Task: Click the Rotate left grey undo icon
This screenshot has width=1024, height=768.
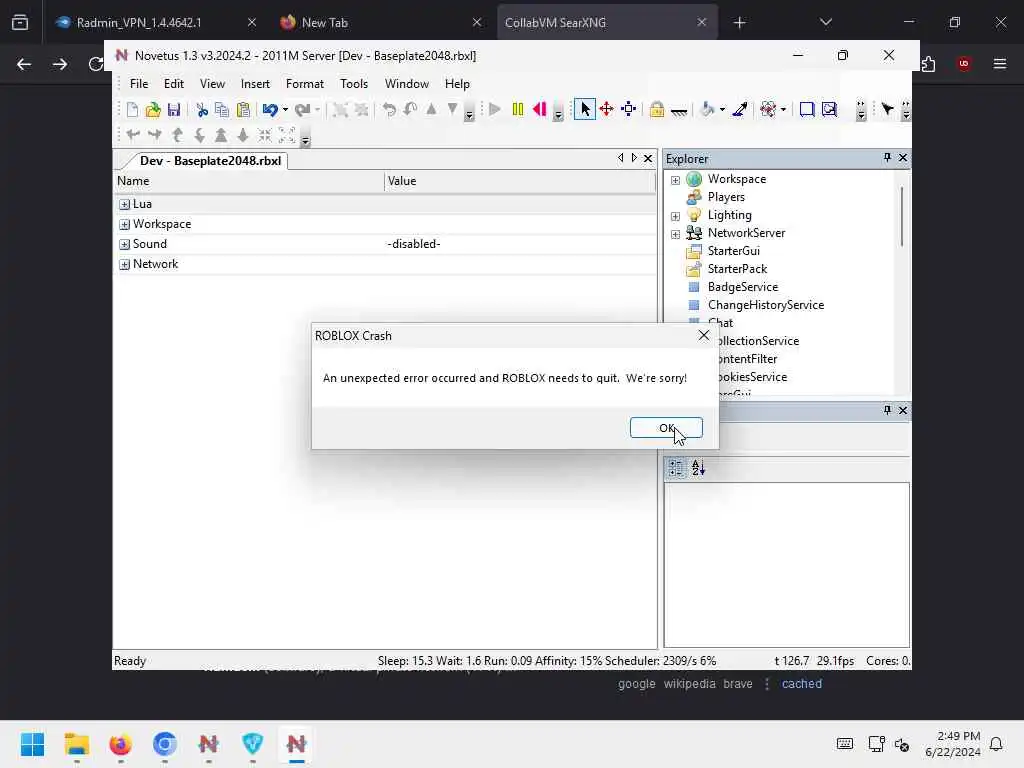Action: pos(389,110)
